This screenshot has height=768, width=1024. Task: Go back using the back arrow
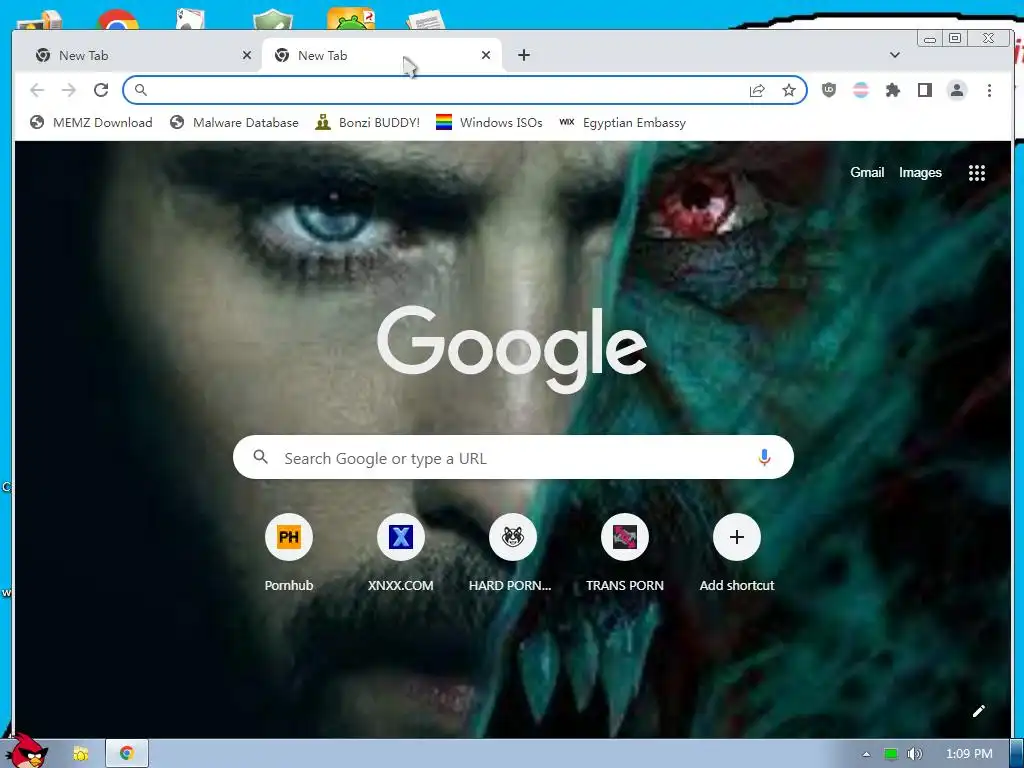[37, 90]
